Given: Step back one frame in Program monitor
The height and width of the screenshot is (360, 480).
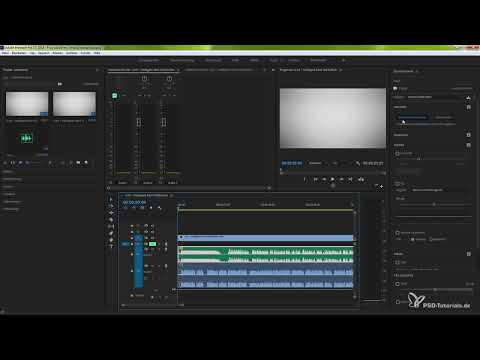Looking at the screenshot, I should coord(324,179).
